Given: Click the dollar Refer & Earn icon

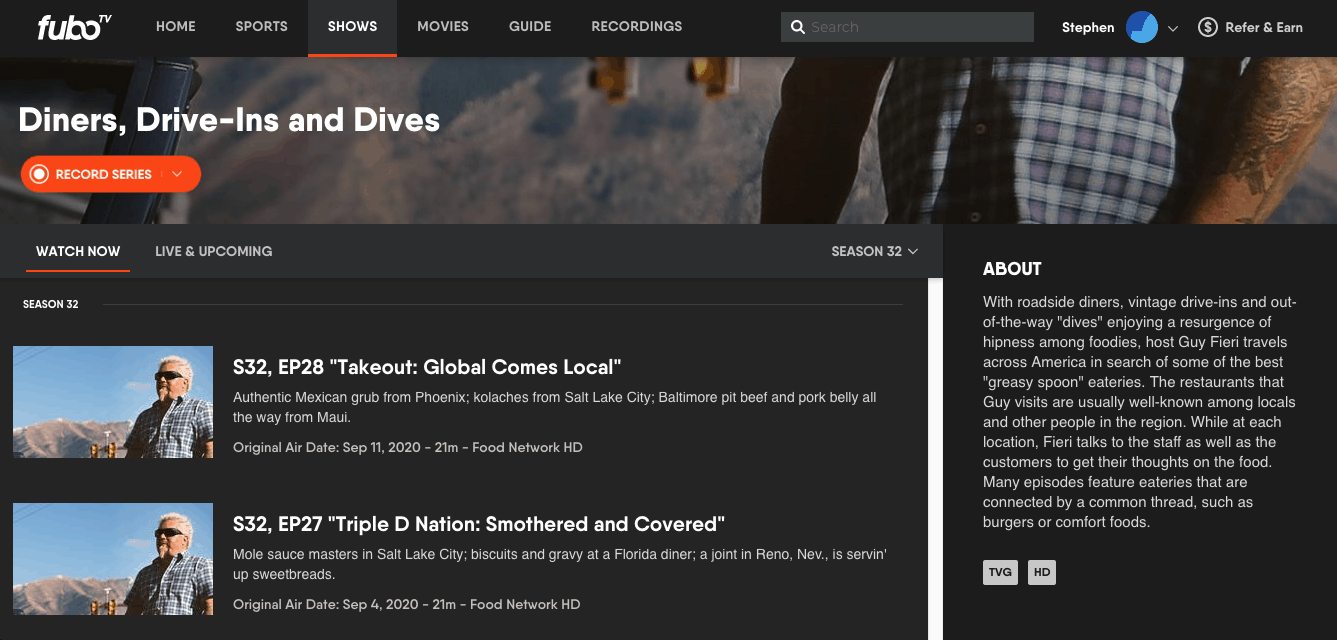Looking at the screenshot, I should coord(1207,27).
